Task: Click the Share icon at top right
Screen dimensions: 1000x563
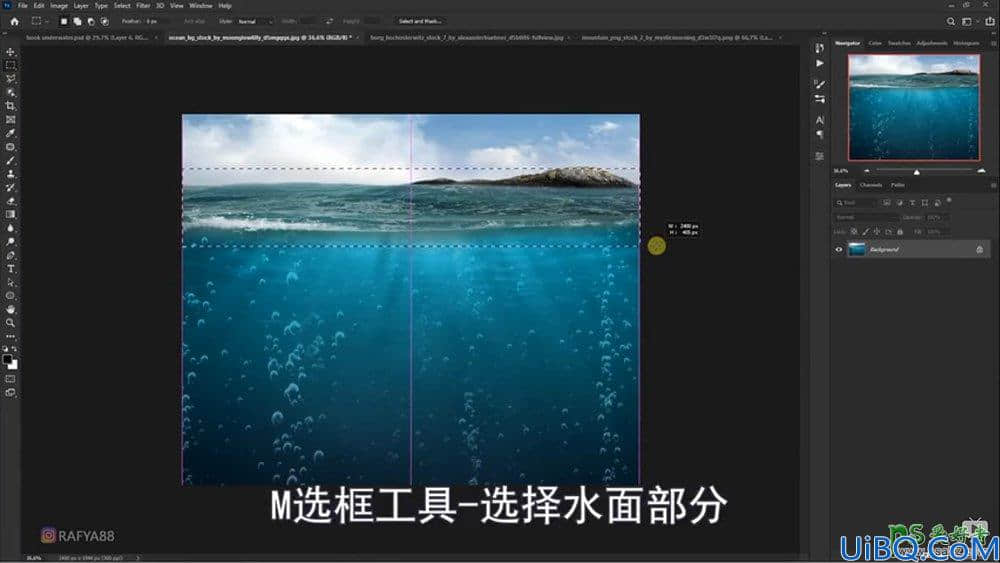Action: click(990, 21)
